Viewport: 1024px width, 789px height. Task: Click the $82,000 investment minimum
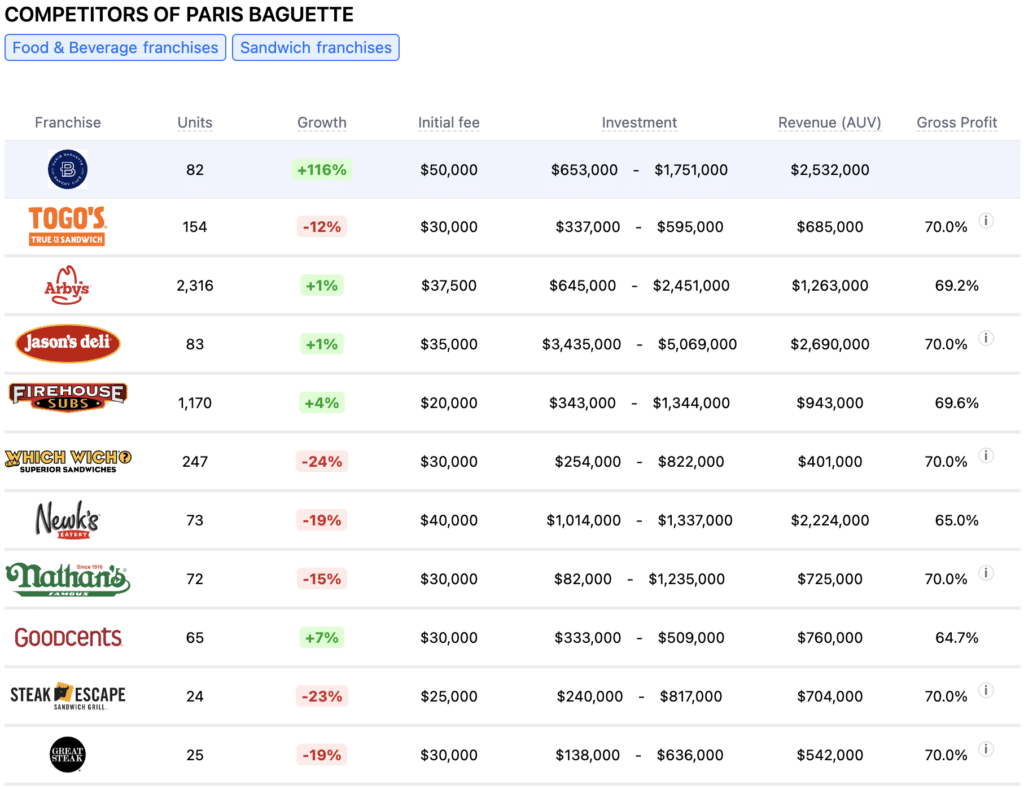click(x=583, y=579)
